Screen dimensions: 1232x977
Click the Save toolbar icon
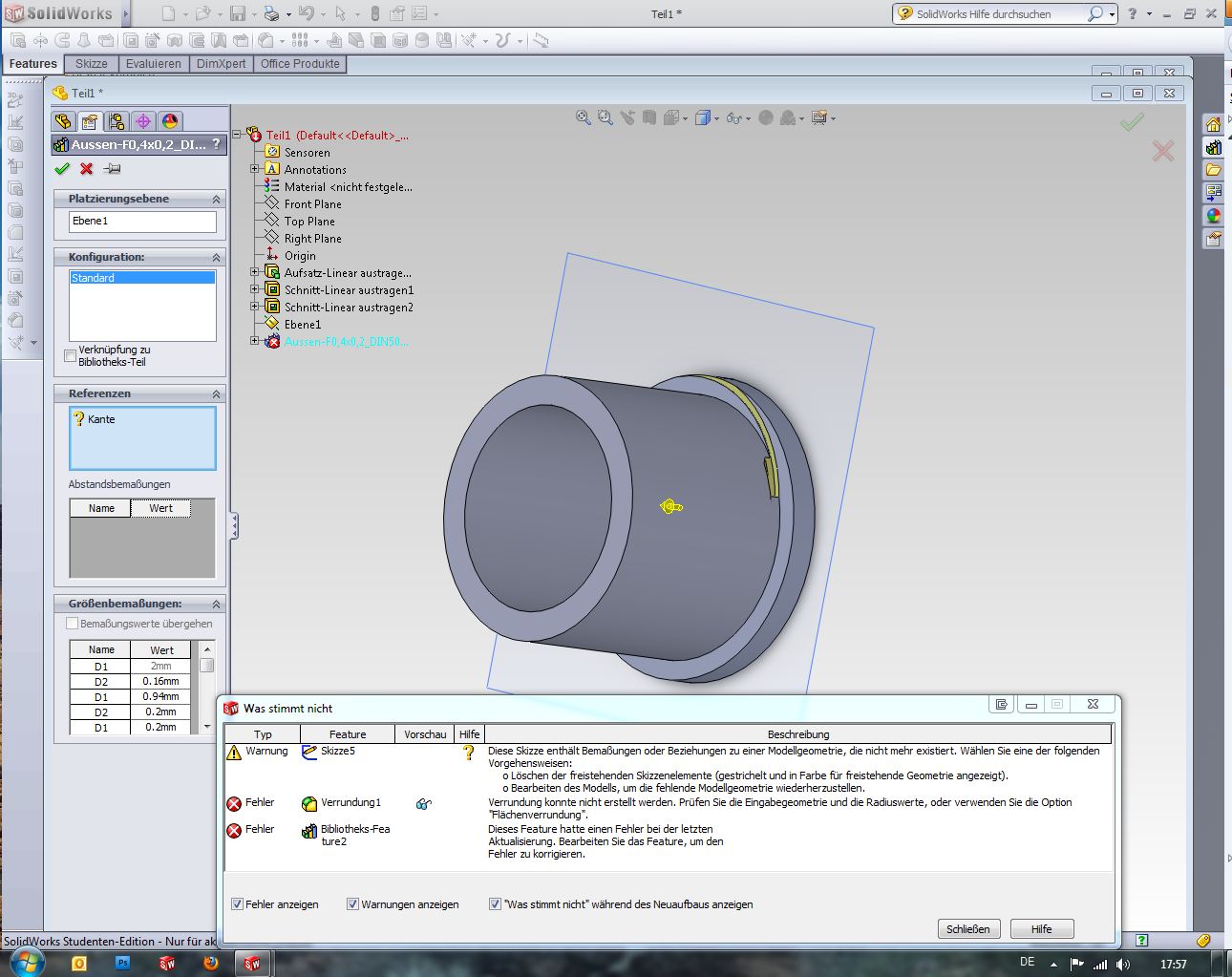point(238,13)
